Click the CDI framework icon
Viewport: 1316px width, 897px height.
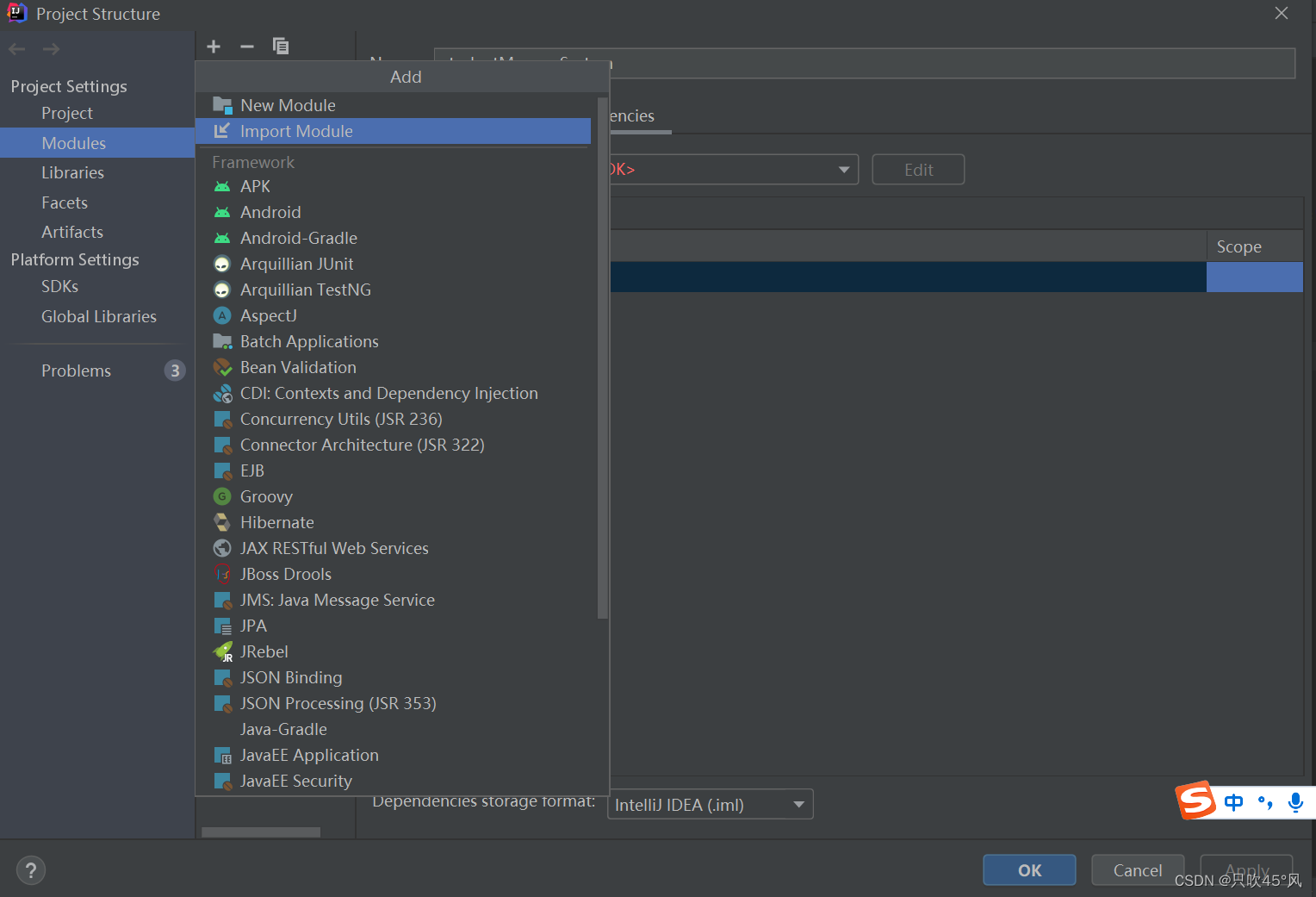[222, 393]
